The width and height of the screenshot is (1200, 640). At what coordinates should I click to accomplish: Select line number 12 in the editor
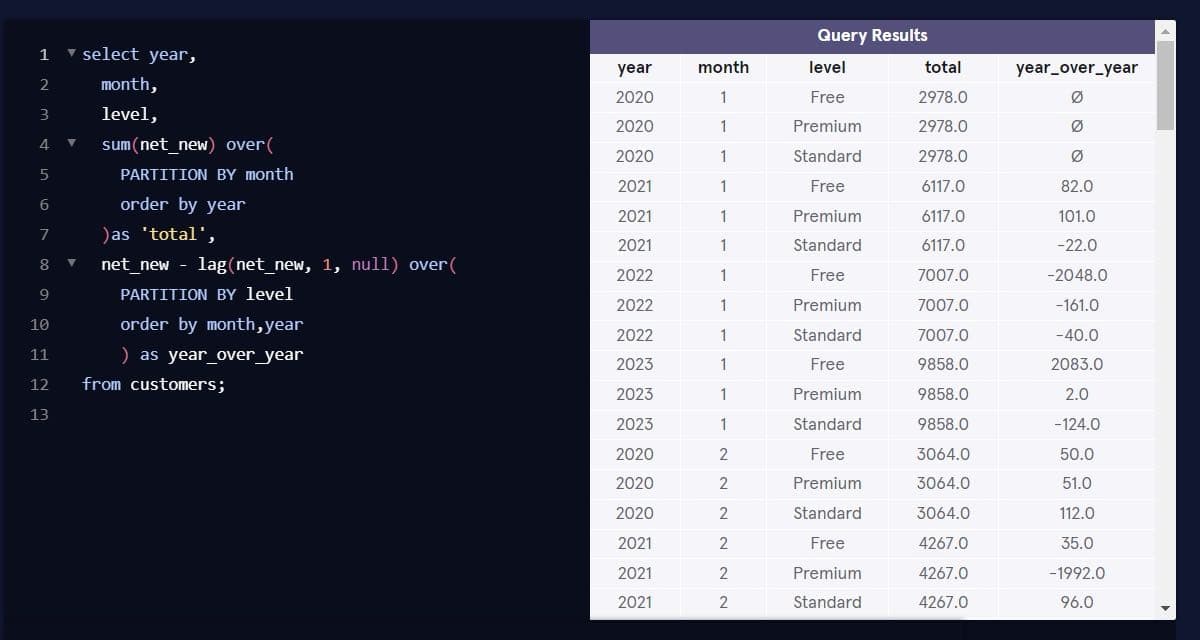coord(40,384)
